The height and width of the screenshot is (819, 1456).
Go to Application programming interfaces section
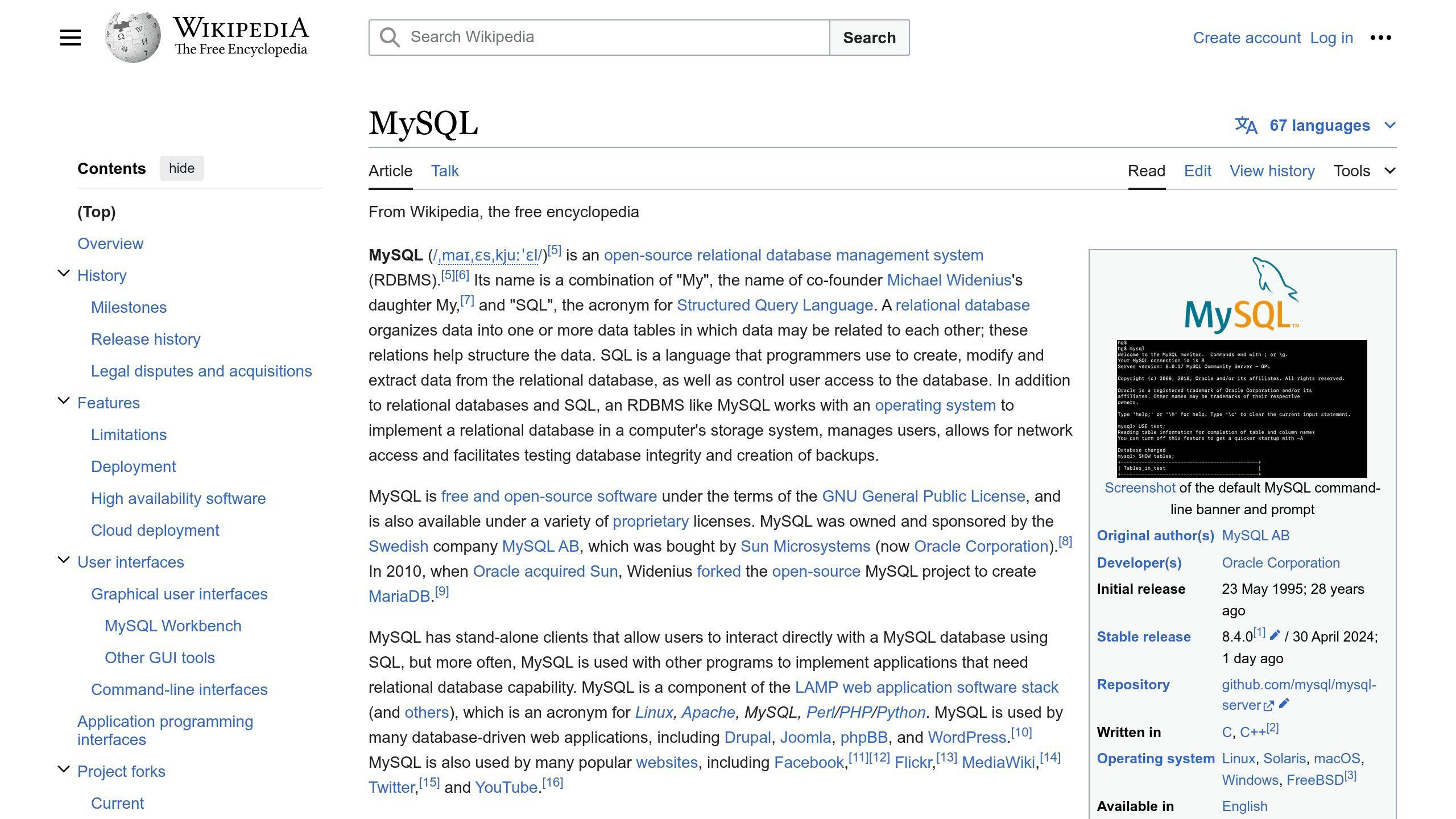[165, 730]
